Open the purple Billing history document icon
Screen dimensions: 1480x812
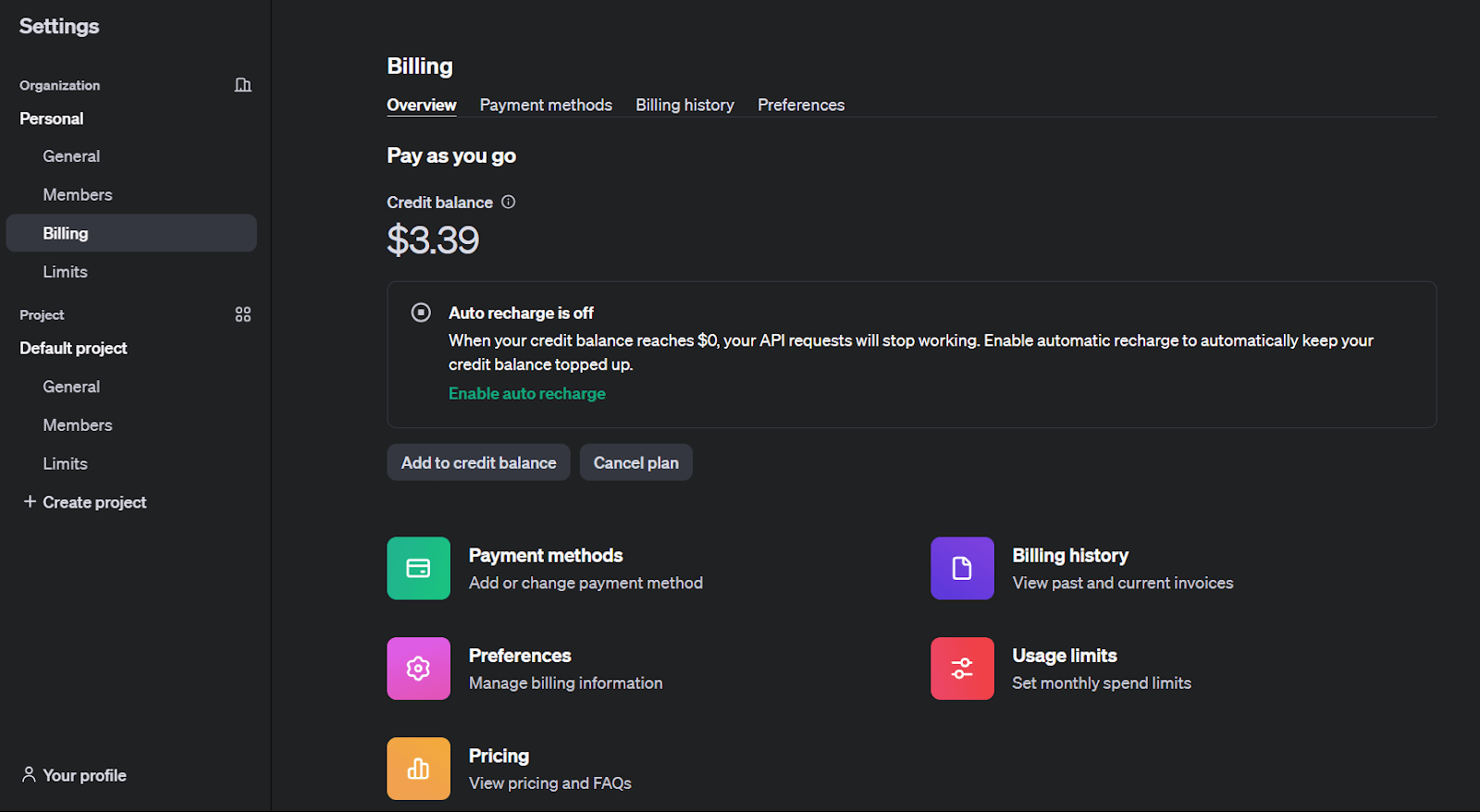(x=962, y=568)
